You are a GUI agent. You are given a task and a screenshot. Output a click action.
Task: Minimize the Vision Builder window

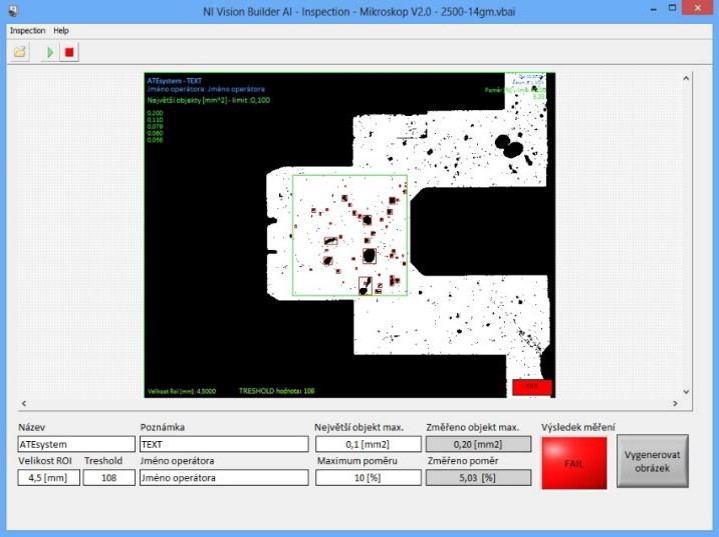tap(653, 9)
